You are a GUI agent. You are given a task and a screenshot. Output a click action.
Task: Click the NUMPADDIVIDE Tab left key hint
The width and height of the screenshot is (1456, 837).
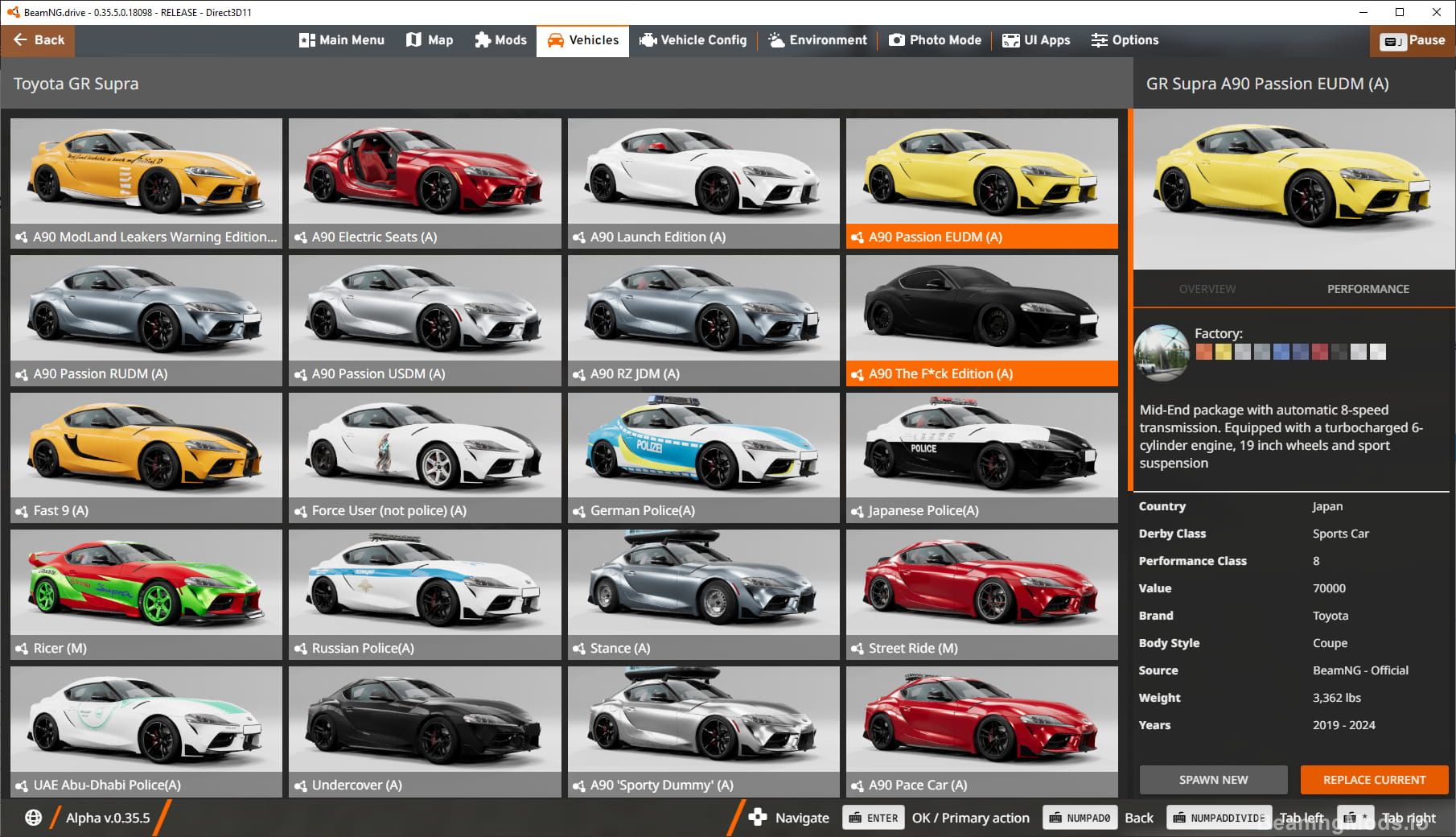1220,818
